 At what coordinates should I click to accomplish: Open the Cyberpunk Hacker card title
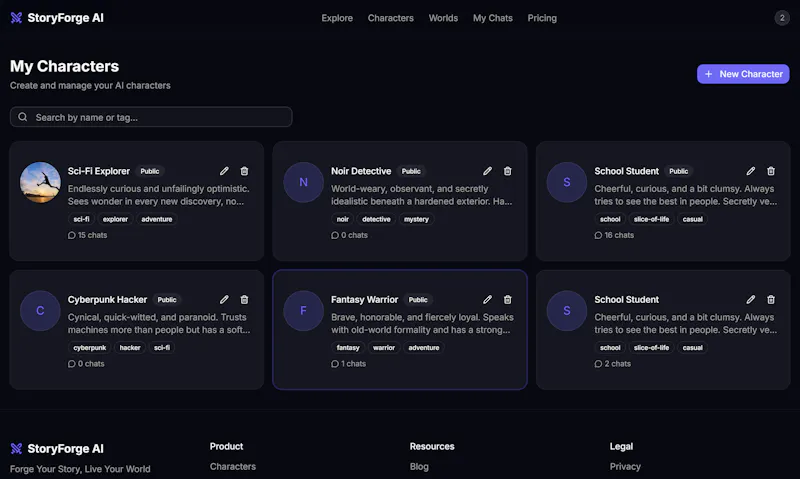pyautogui.click(x=107, y=299)
